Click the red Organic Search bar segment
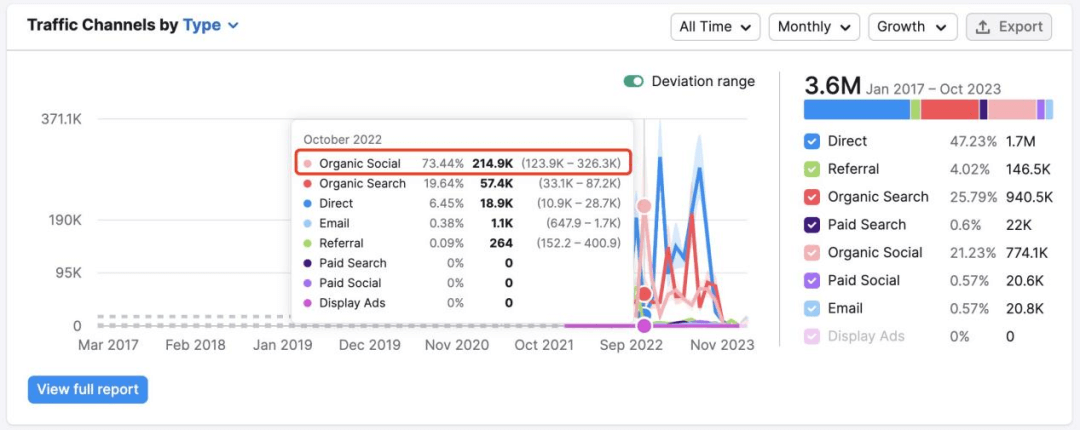 (950, 110)
